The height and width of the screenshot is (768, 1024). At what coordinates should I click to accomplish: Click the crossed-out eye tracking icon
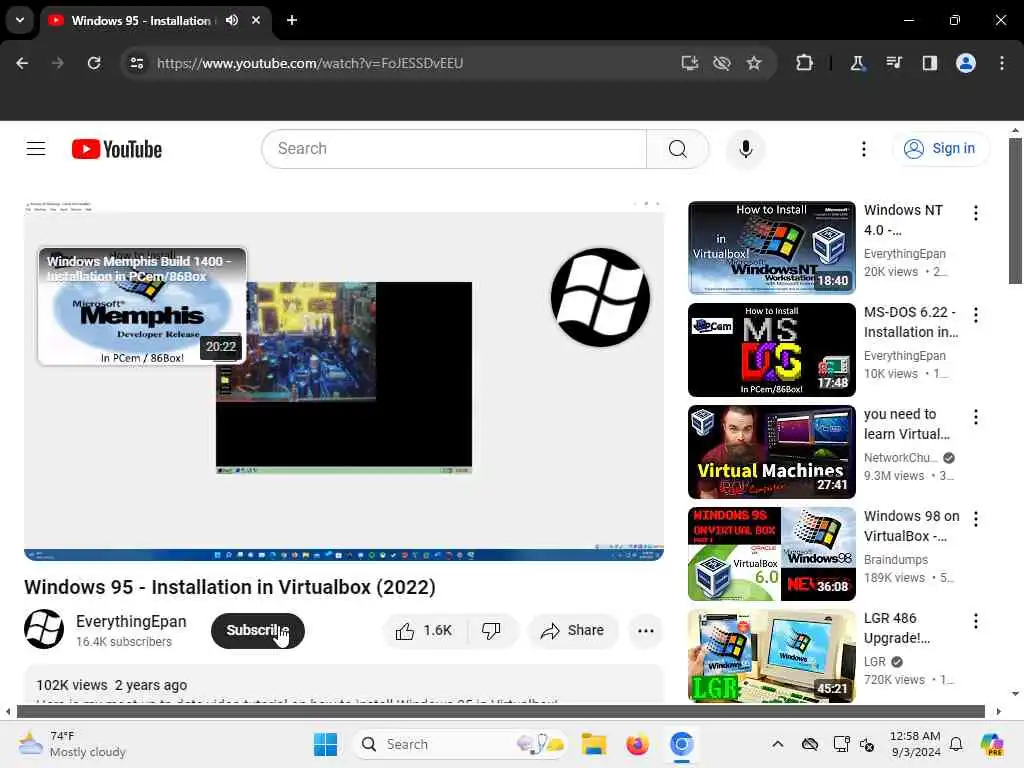(x=722, y=63)
